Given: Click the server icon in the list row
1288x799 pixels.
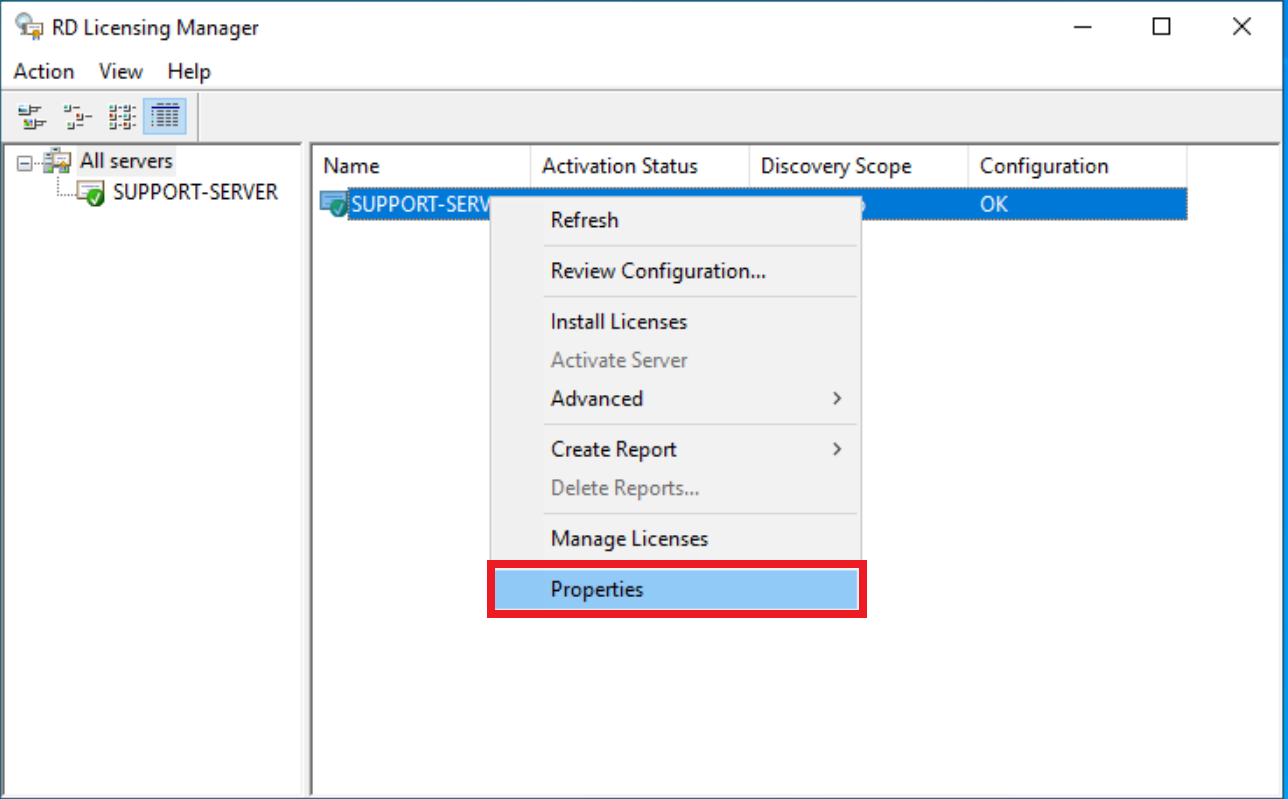Looking at the screenshot, I should click(334, 205).
